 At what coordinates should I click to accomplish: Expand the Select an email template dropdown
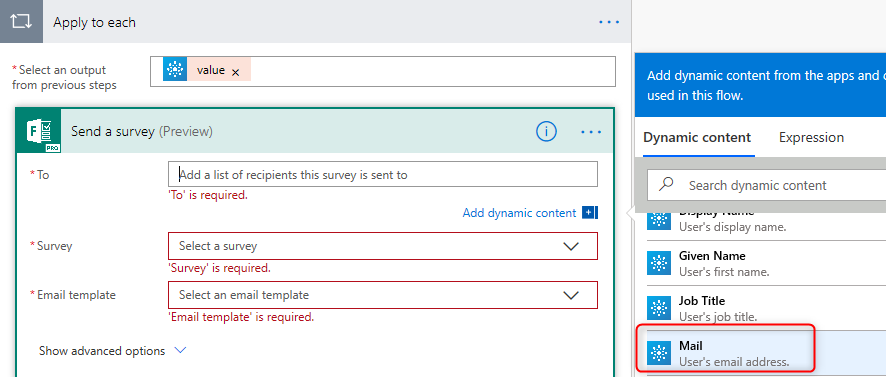tap(571, 295)
